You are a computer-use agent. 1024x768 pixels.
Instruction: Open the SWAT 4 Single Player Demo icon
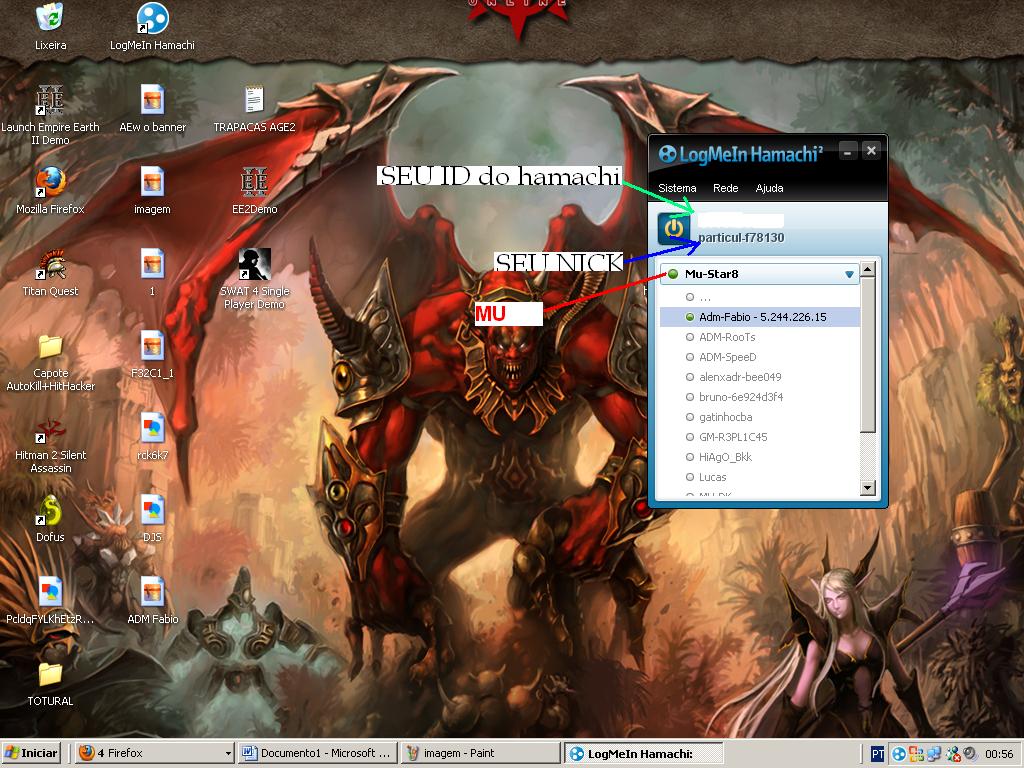click(254, 265)
